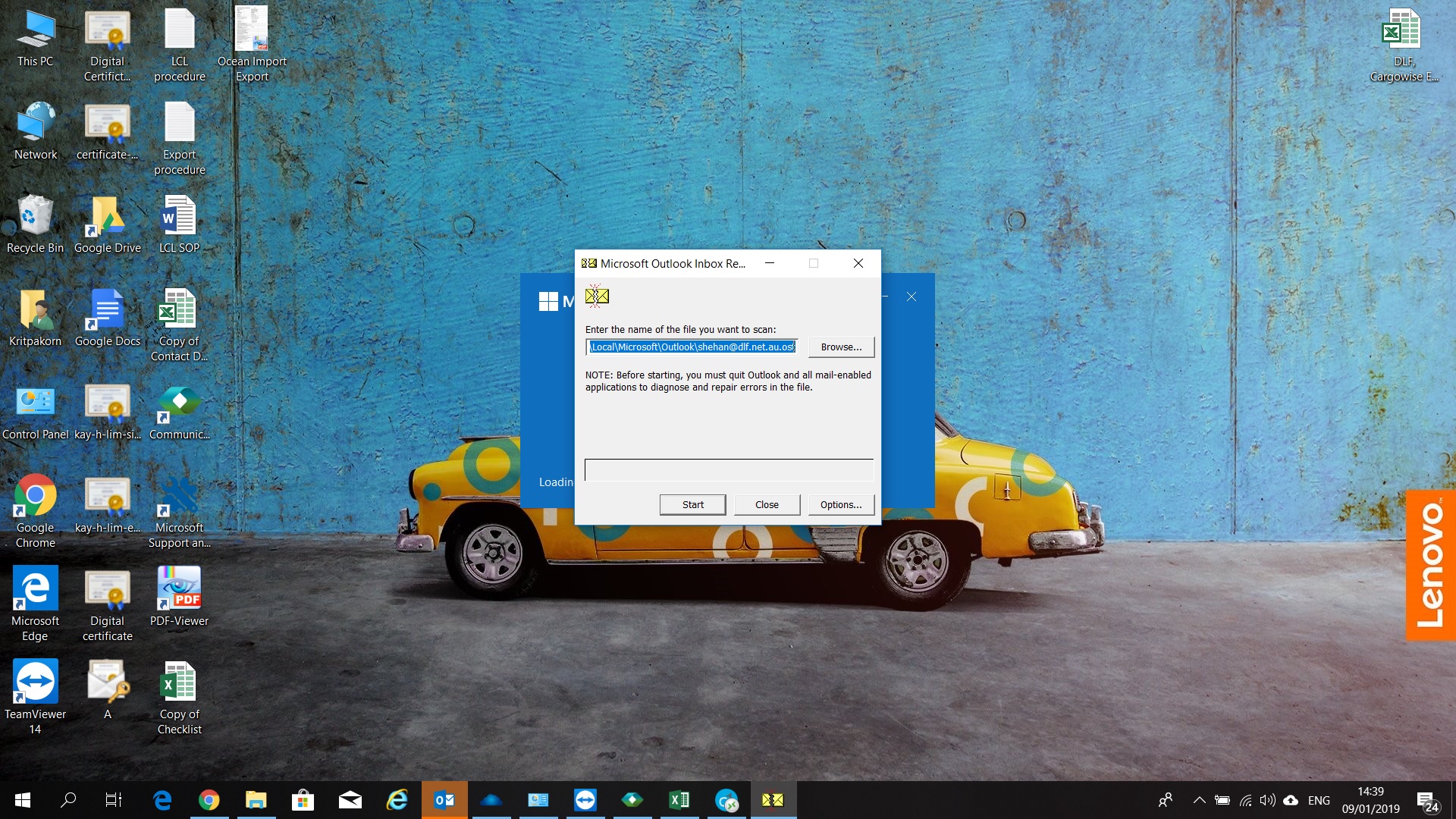Click the Browse... button
Screen dimensions: 1456x819
coord(841,347)
